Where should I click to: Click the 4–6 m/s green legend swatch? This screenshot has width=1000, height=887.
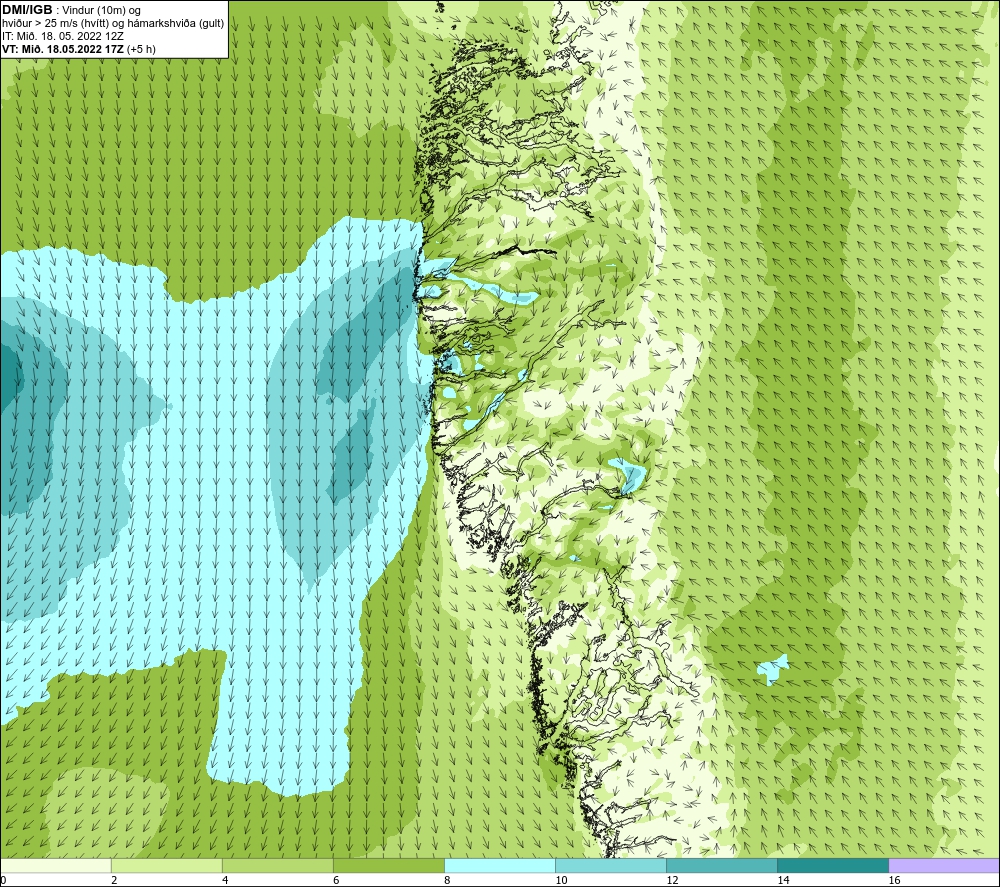(277, 865)
